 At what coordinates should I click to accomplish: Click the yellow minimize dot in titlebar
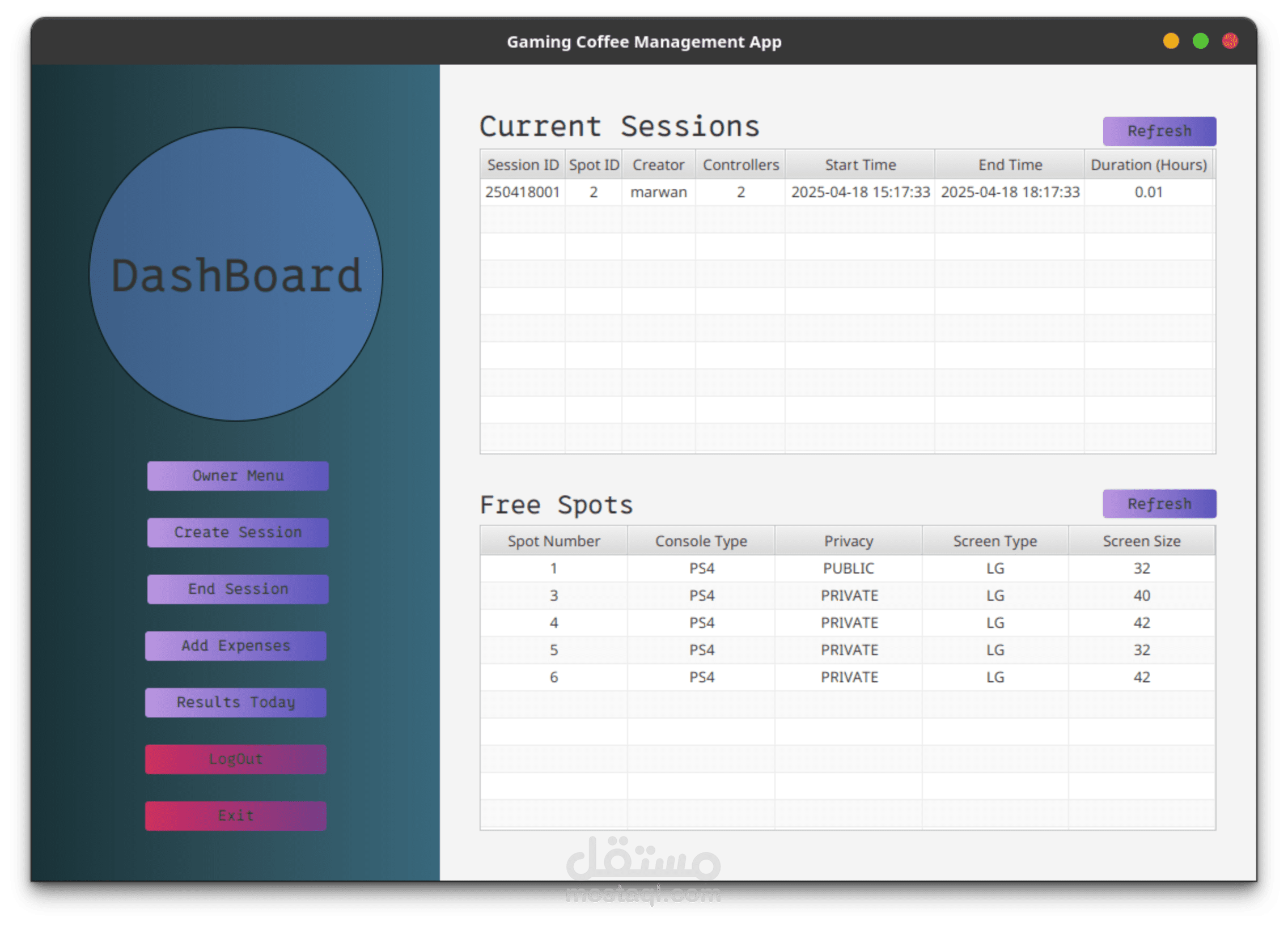point(1171,41)
